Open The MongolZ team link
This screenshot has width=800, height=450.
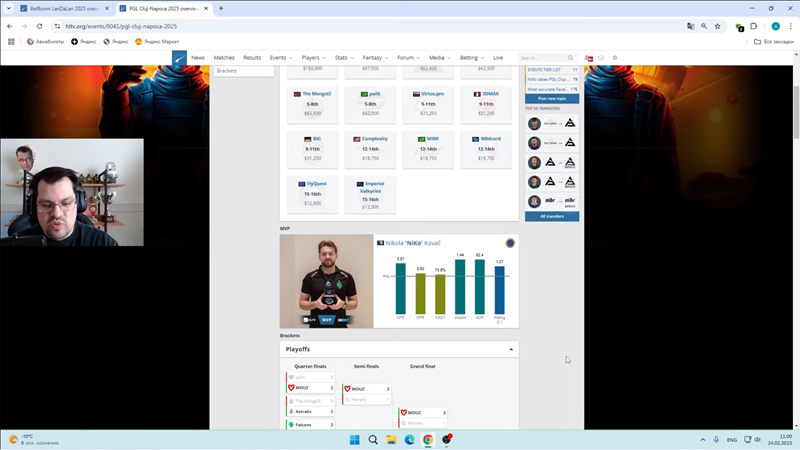tap(317, 94)
